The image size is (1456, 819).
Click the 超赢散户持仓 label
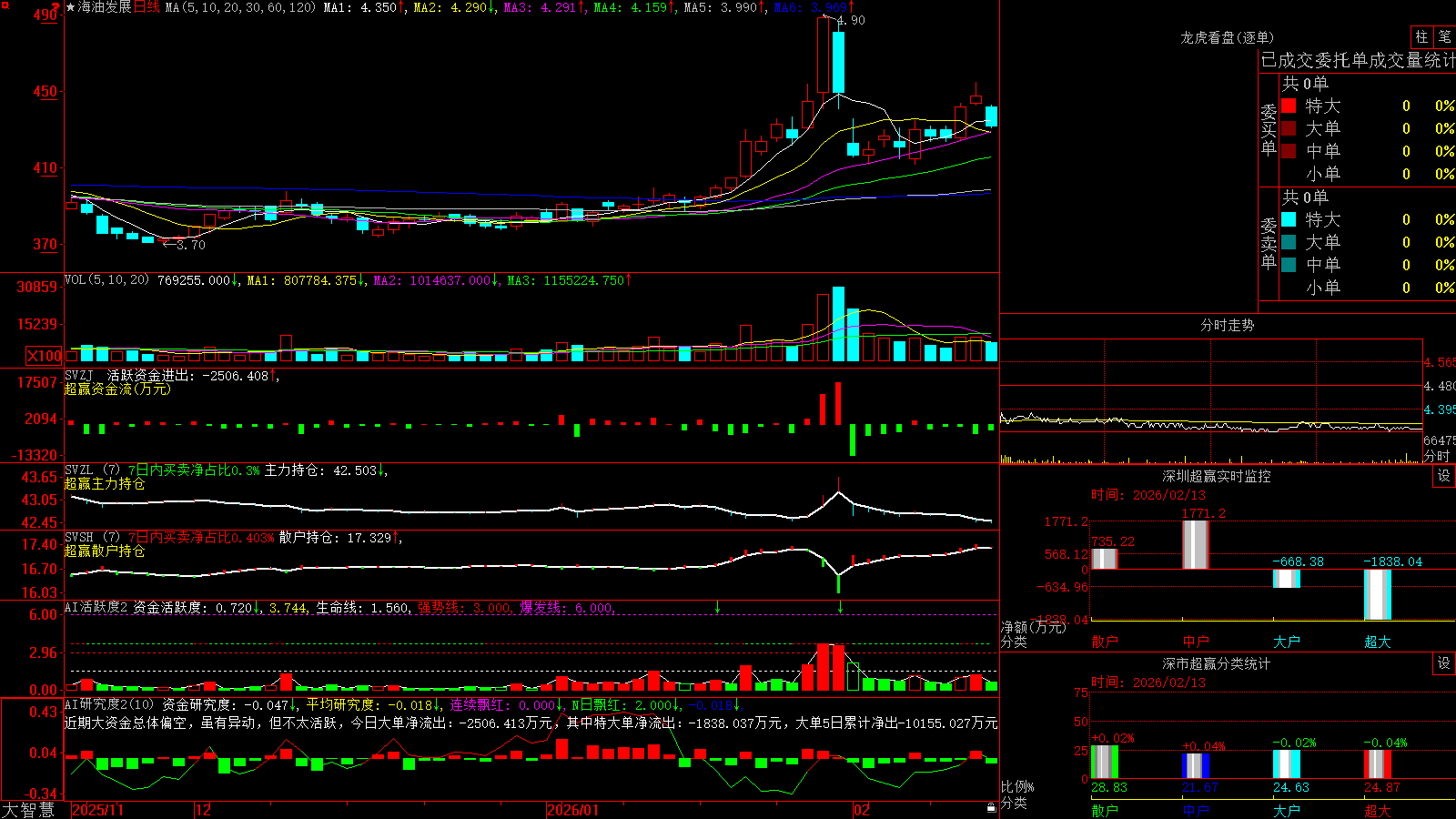click(105, 551)
